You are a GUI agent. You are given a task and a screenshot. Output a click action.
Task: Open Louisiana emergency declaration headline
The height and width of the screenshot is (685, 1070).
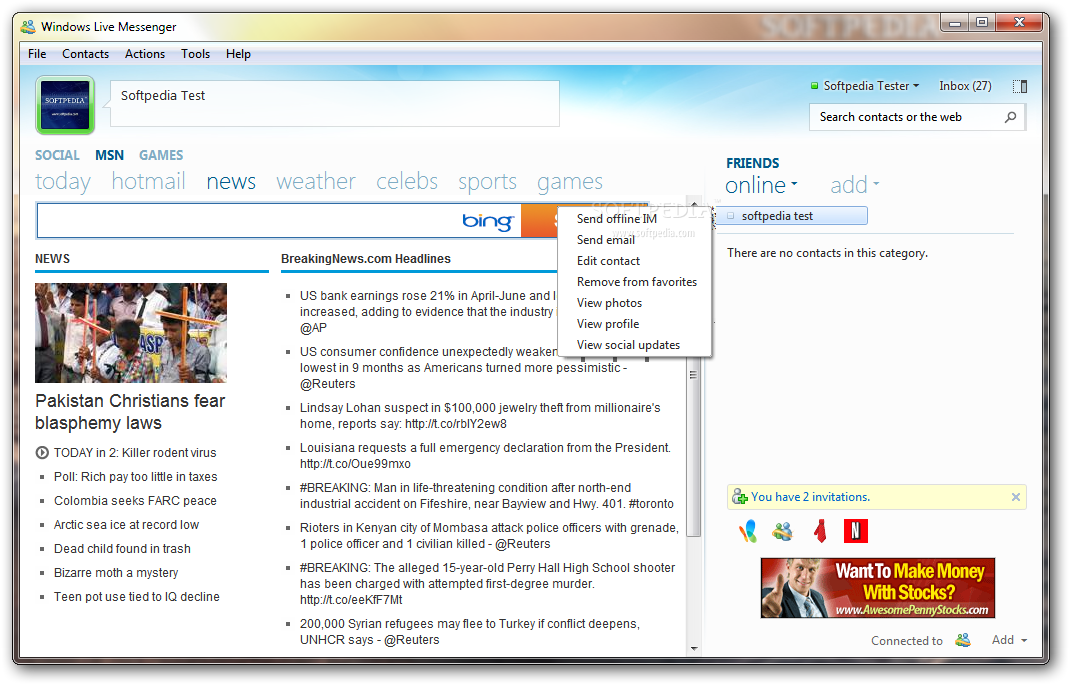(485, 455)
